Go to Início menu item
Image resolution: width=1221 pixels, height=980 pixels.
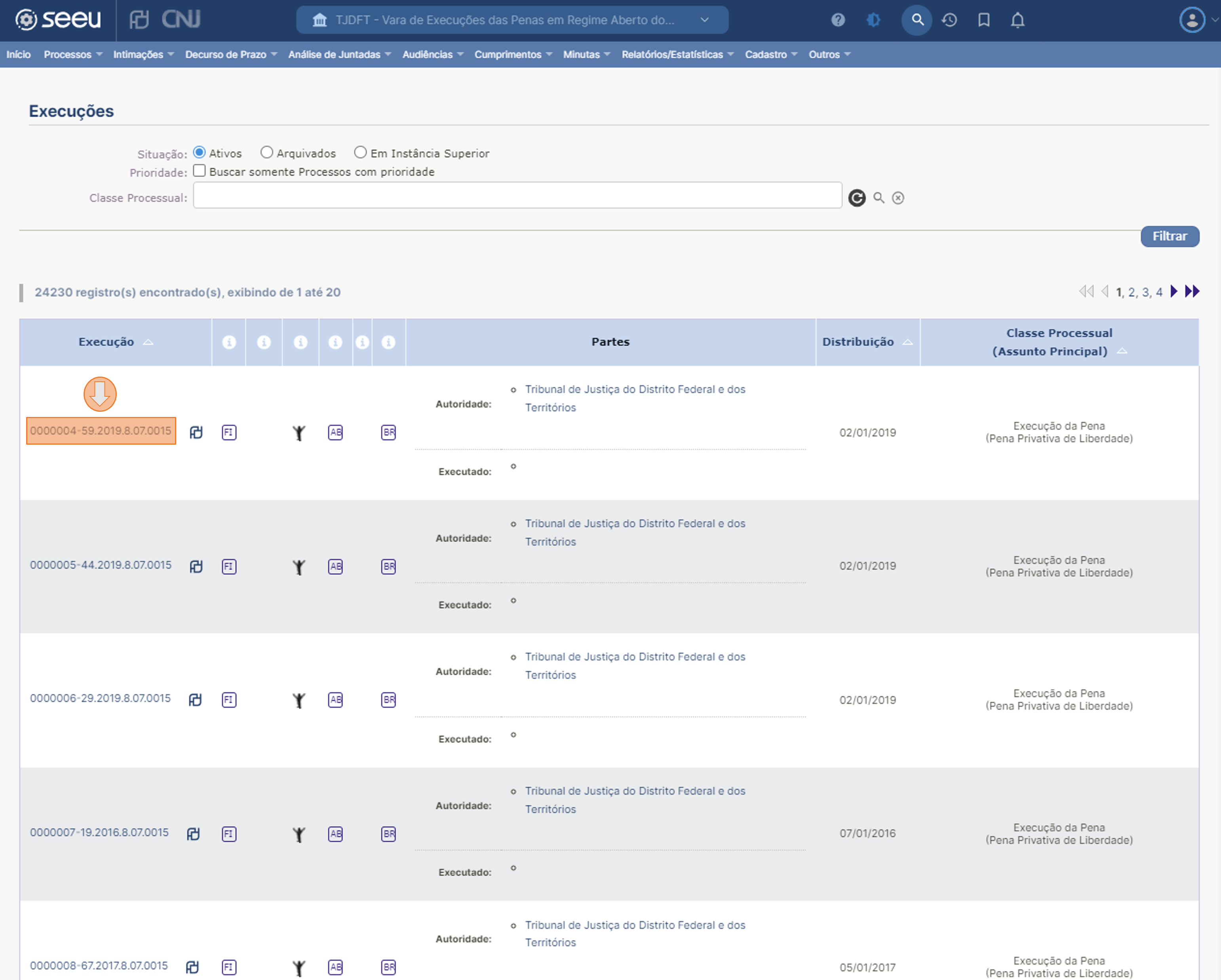coord(19,54)
